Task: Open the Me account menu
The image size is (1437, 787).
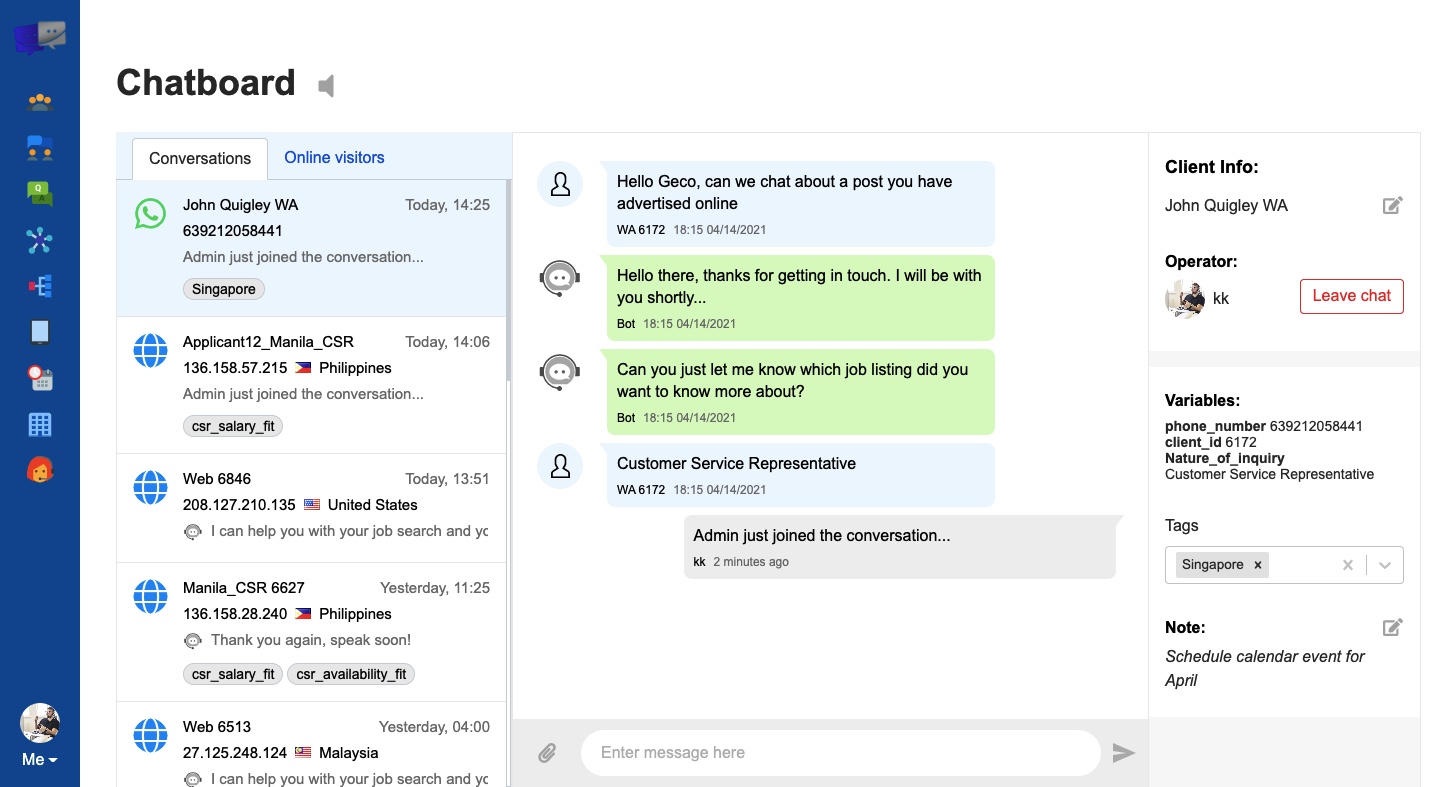Action: pos(40,760)
